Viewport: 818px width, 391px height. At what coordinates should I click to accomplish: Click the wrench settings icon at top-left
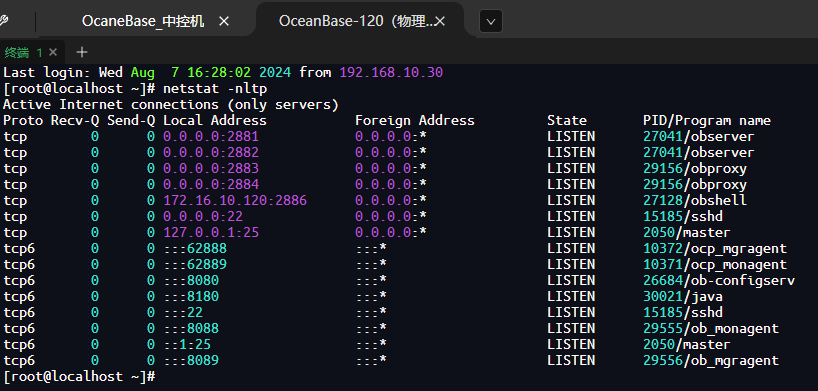coord(3,21)
